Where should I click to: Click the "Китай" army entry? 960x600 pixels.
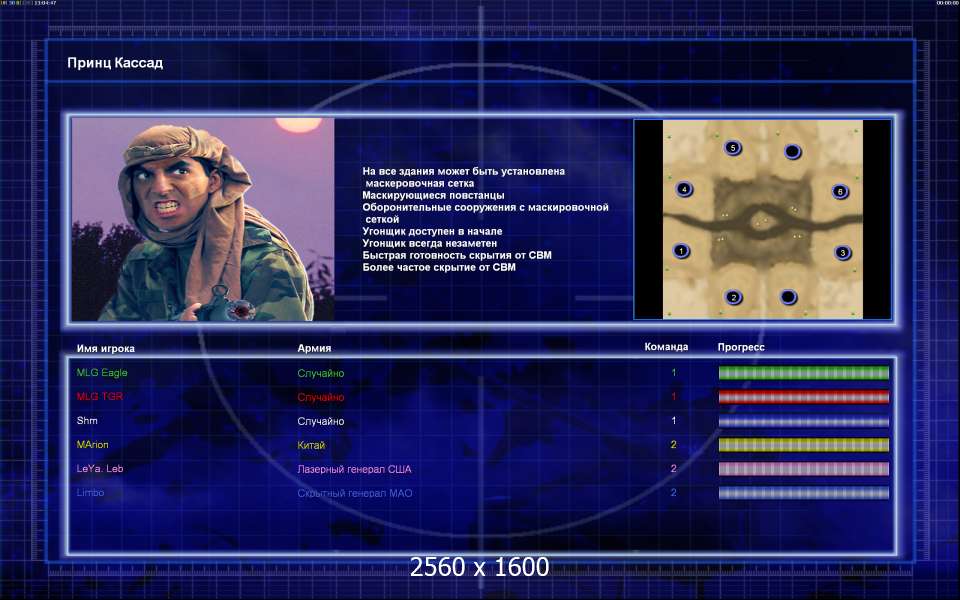point(311,445)
